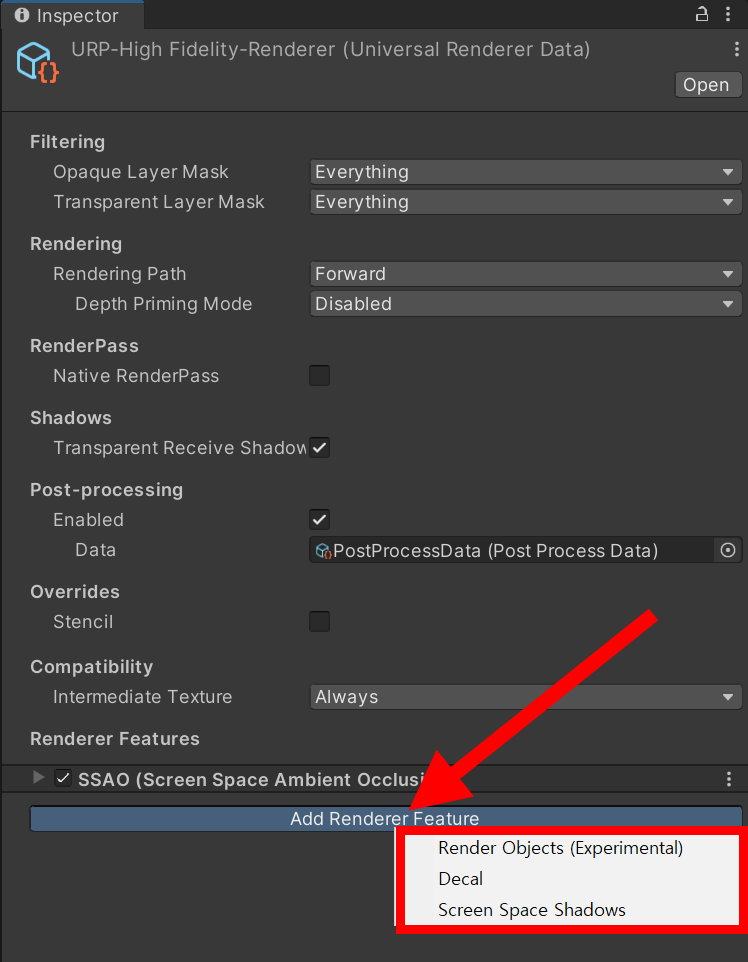Screen dimensions: 748x962
Task: Click the URP-High Fidelity-Renderer title text
Action: click(331, 49)
